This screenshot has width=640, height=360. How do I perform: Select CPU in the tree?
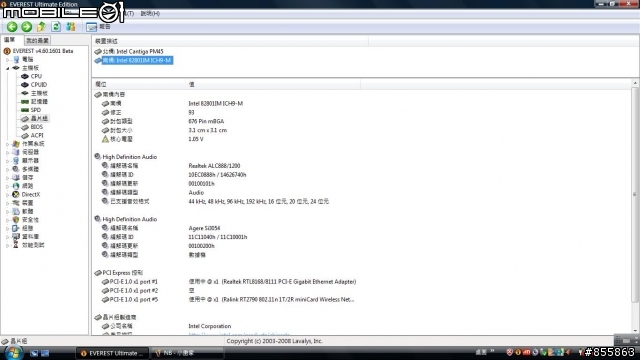pos(36,76)
